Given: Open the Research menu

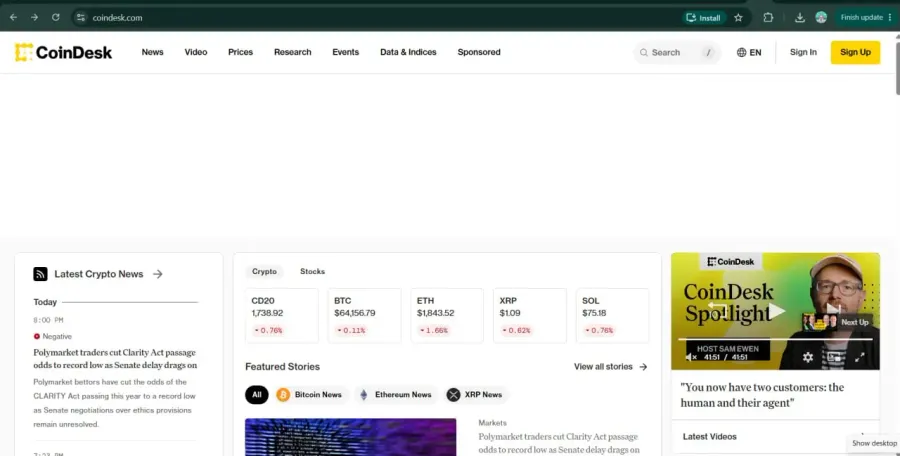Looking at the screenshot, I should [293, 52].
